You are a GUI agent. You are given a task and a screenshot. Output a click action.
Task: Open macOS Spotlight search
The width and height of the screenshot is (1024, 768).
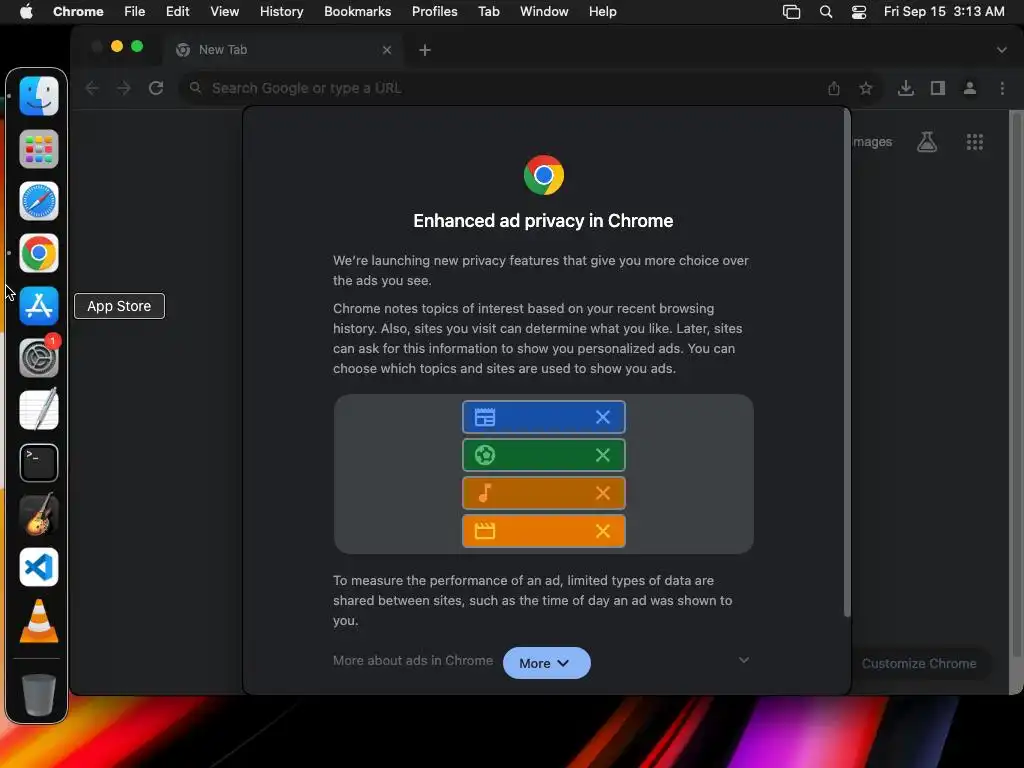[x=825, y=12]
